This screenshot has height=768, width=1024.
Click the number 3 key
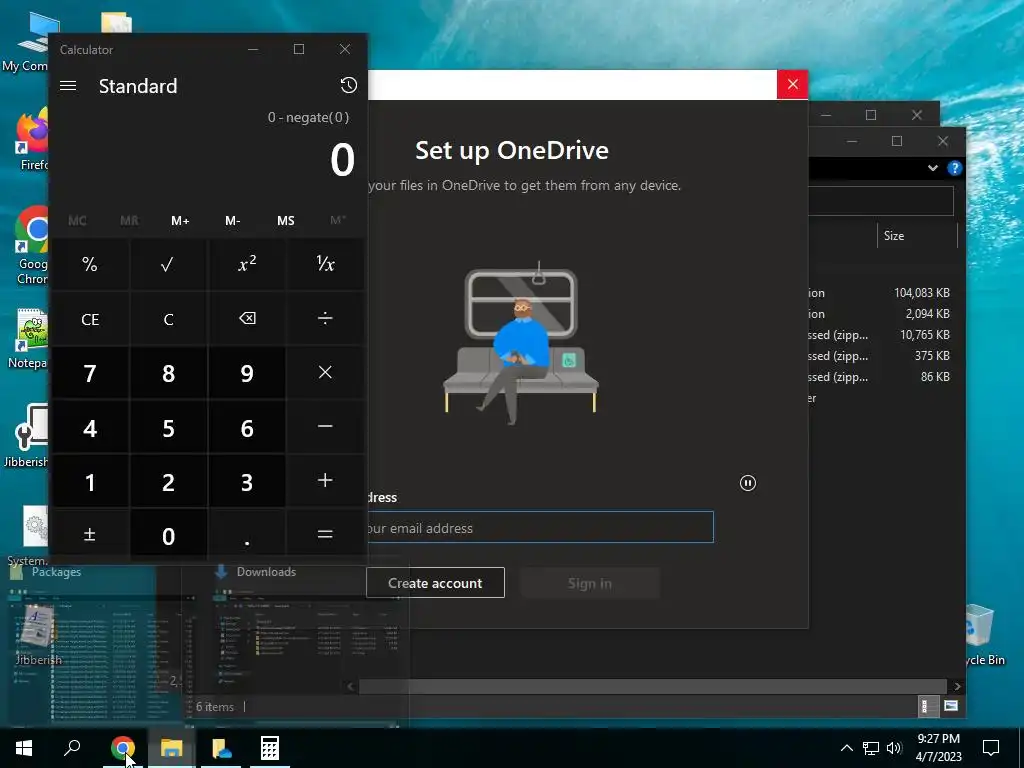tap(247, 481)
